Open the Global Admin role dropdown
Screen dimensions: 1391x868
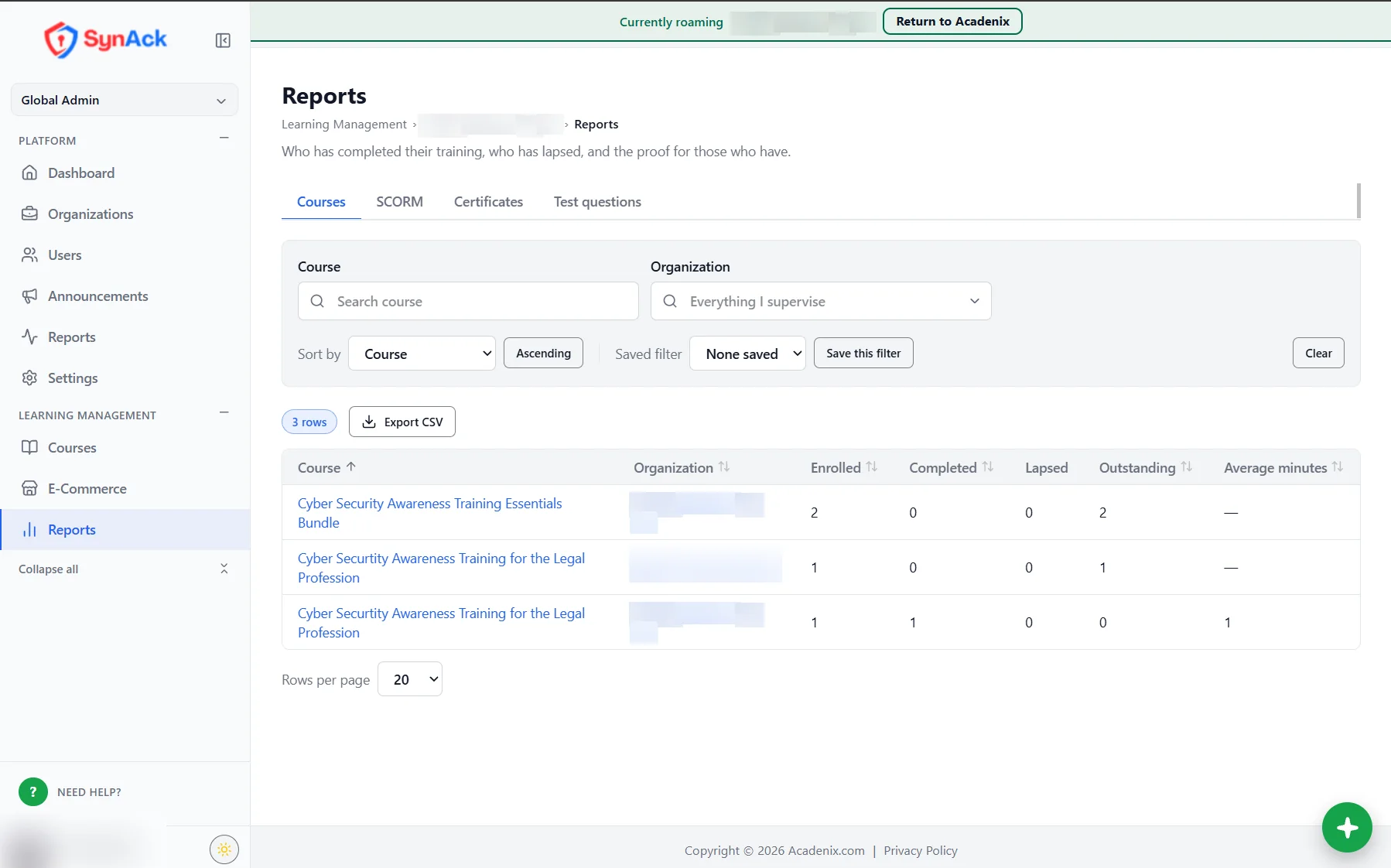tap(125, 100)
